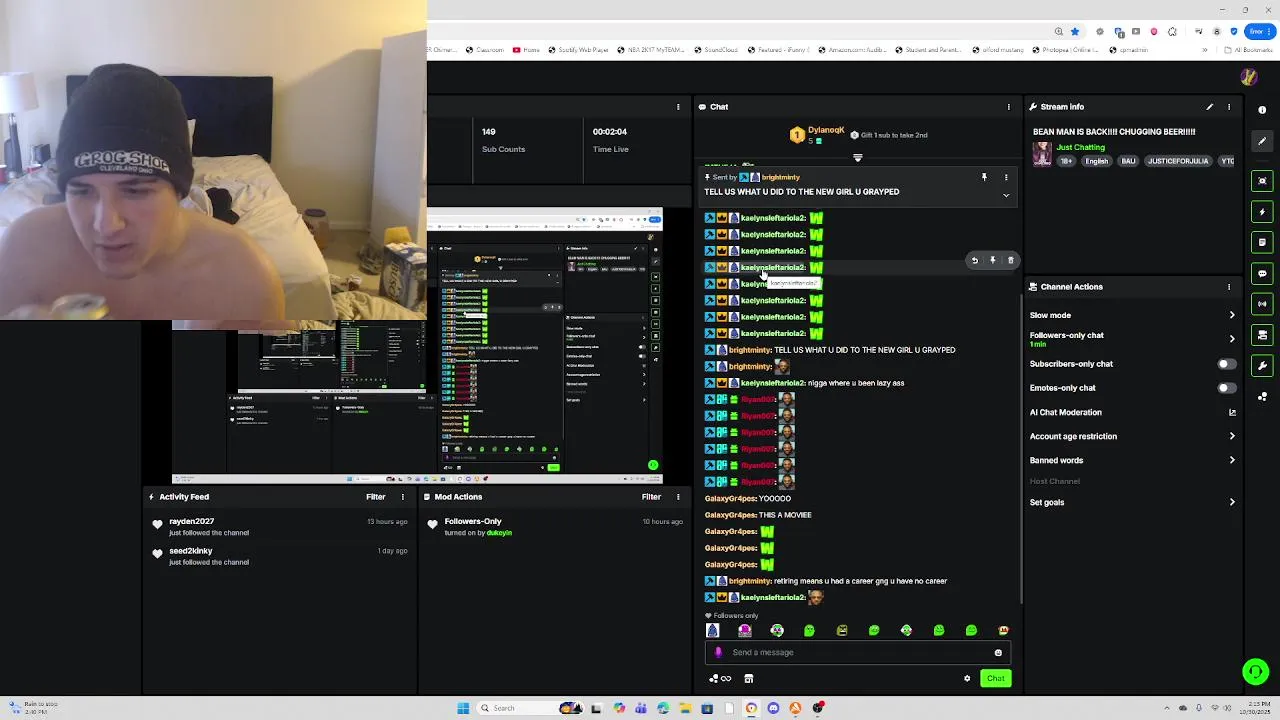1280x720 pixels.
Task: Collapse the pinned chat message
Action: (1006, 195)
